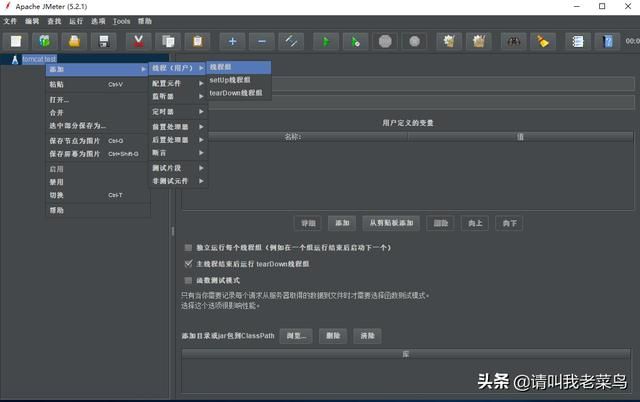Expand 断言 submenu
The image size is (640, 402).
178,153
